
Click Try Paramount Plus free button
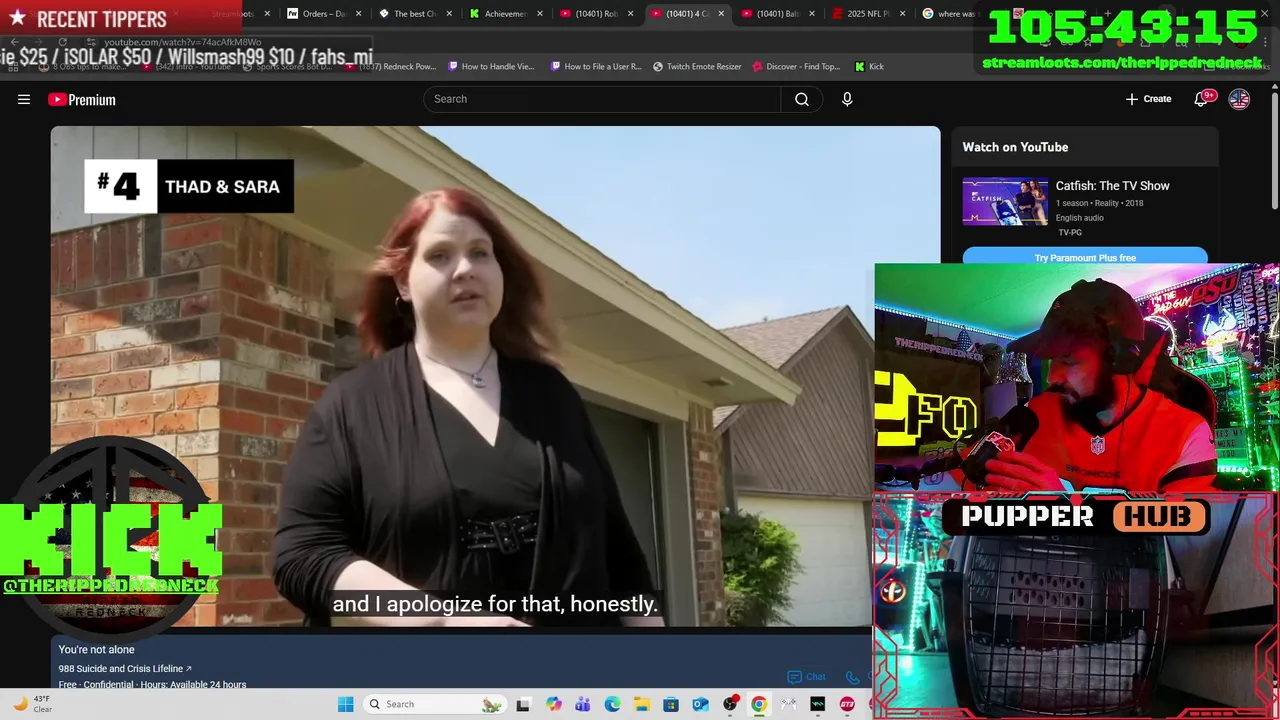click(1085, 258)
